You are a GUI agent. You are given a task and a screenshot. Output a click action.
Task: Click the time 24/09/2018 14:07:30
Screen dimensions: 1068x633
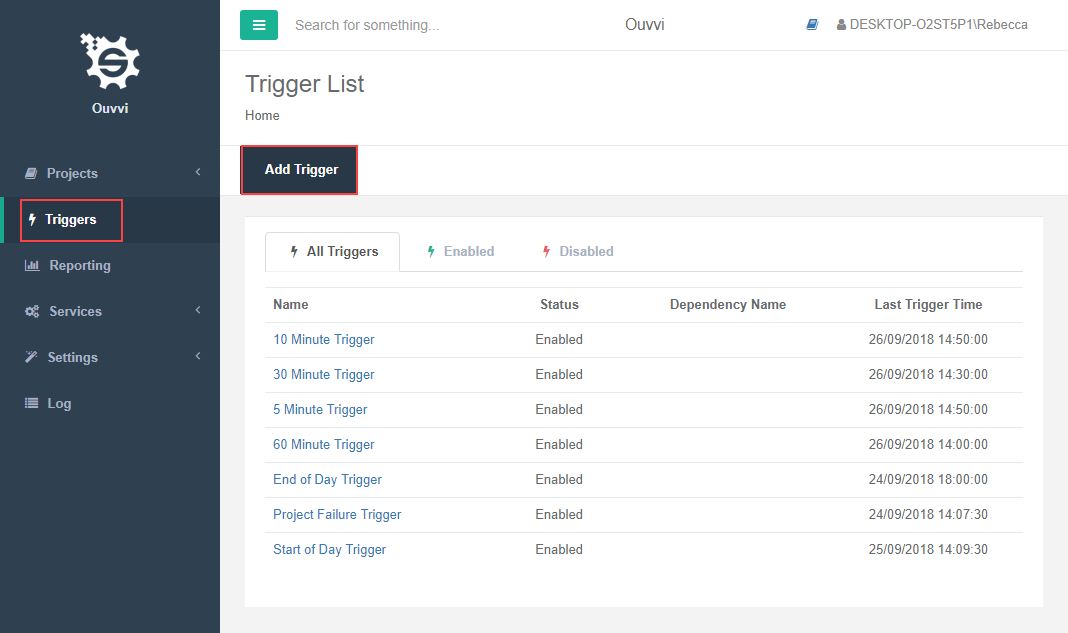[928, 514]
